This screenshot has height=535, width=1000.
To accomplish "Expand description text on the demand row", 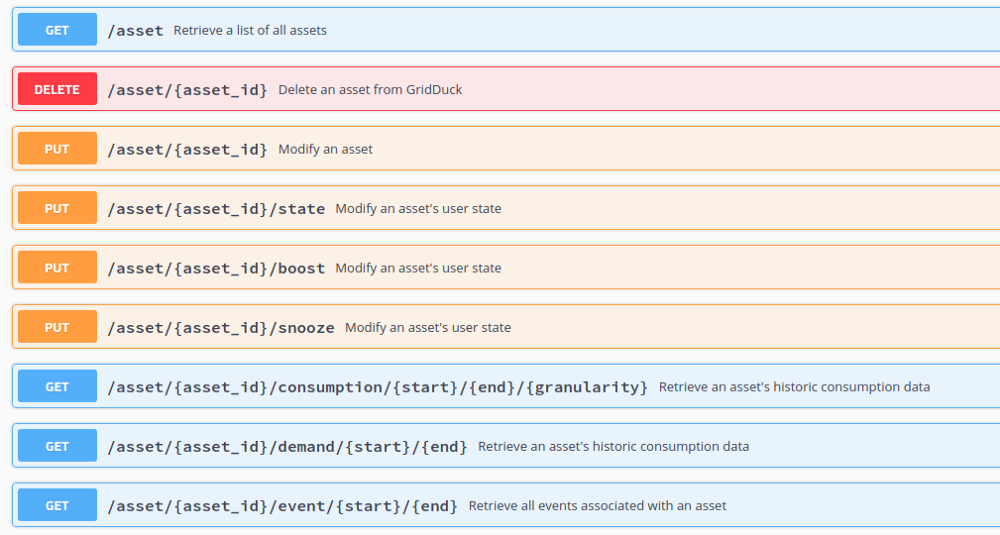I will pyautogui.click(x=614, y=446).
